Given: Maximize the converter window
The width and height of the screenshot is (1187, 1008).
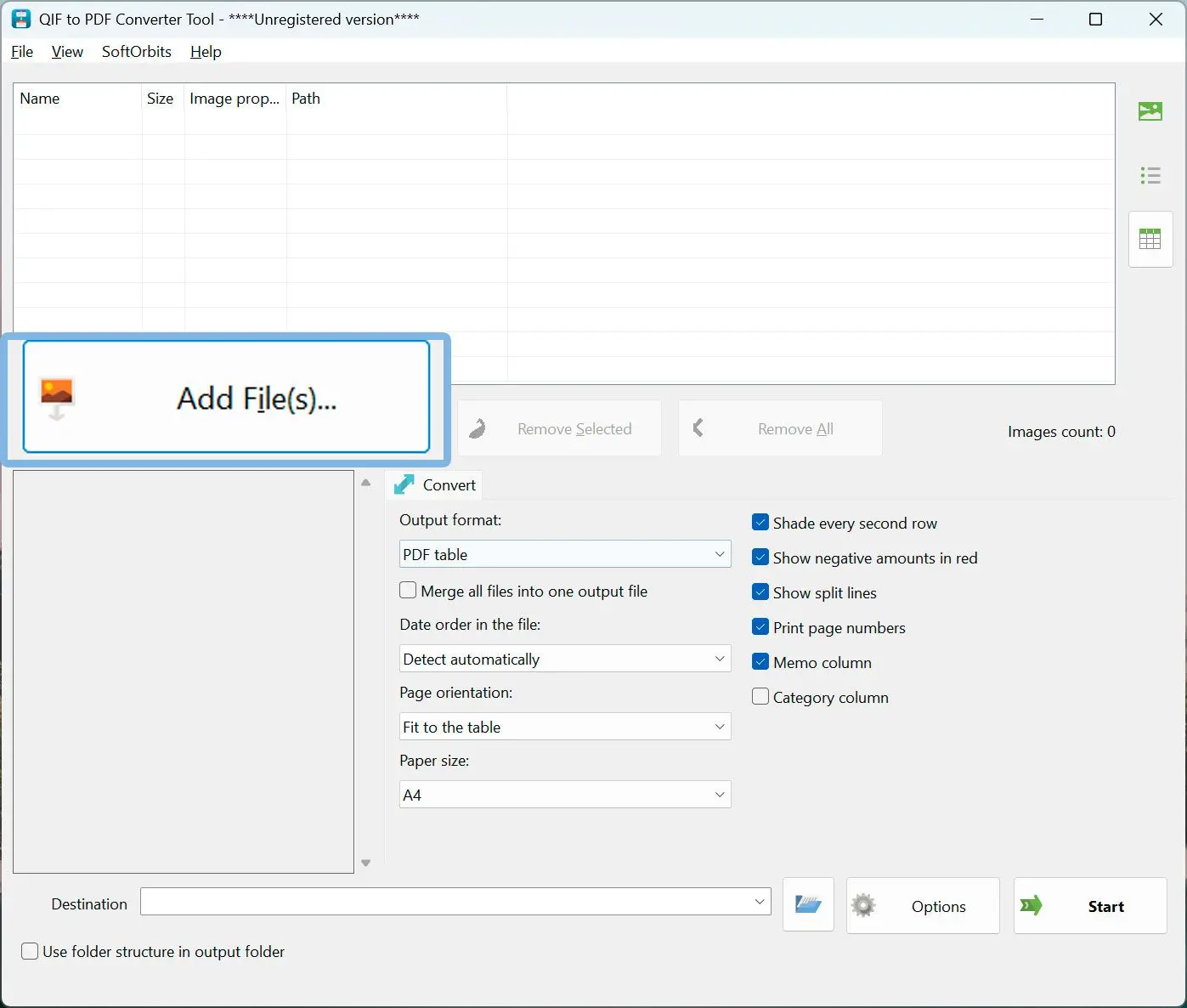Looking at the screenshot, I should coord(1096,20).
